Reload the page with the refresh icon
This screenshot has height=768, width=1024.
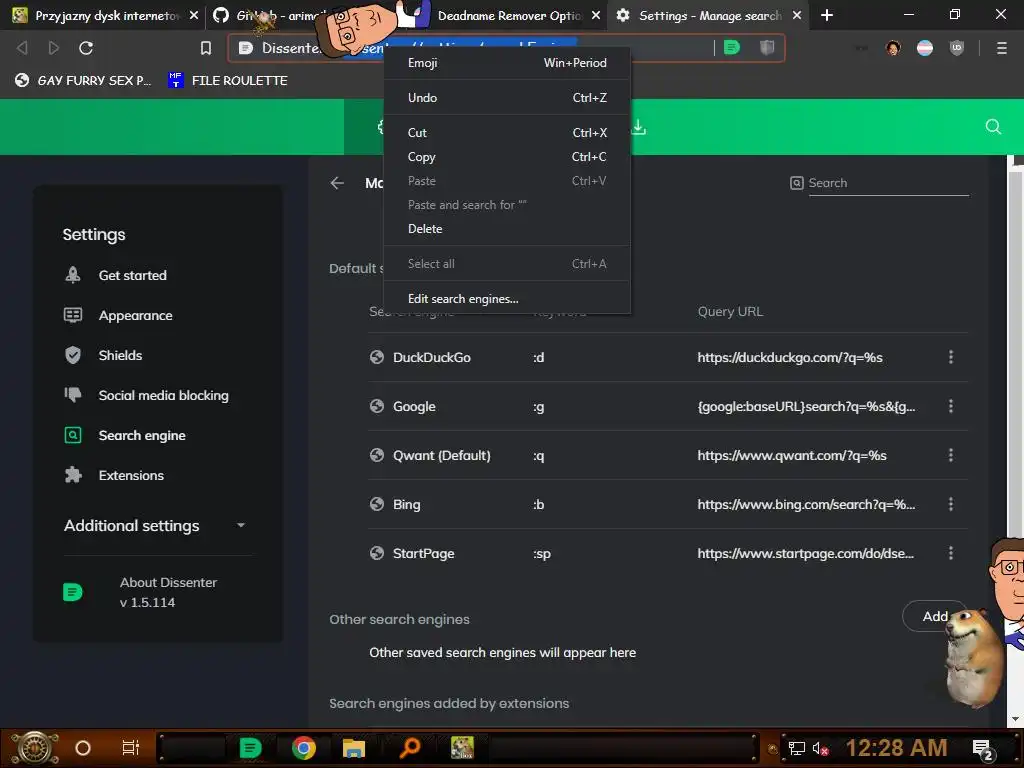click(x=86, y=48)
